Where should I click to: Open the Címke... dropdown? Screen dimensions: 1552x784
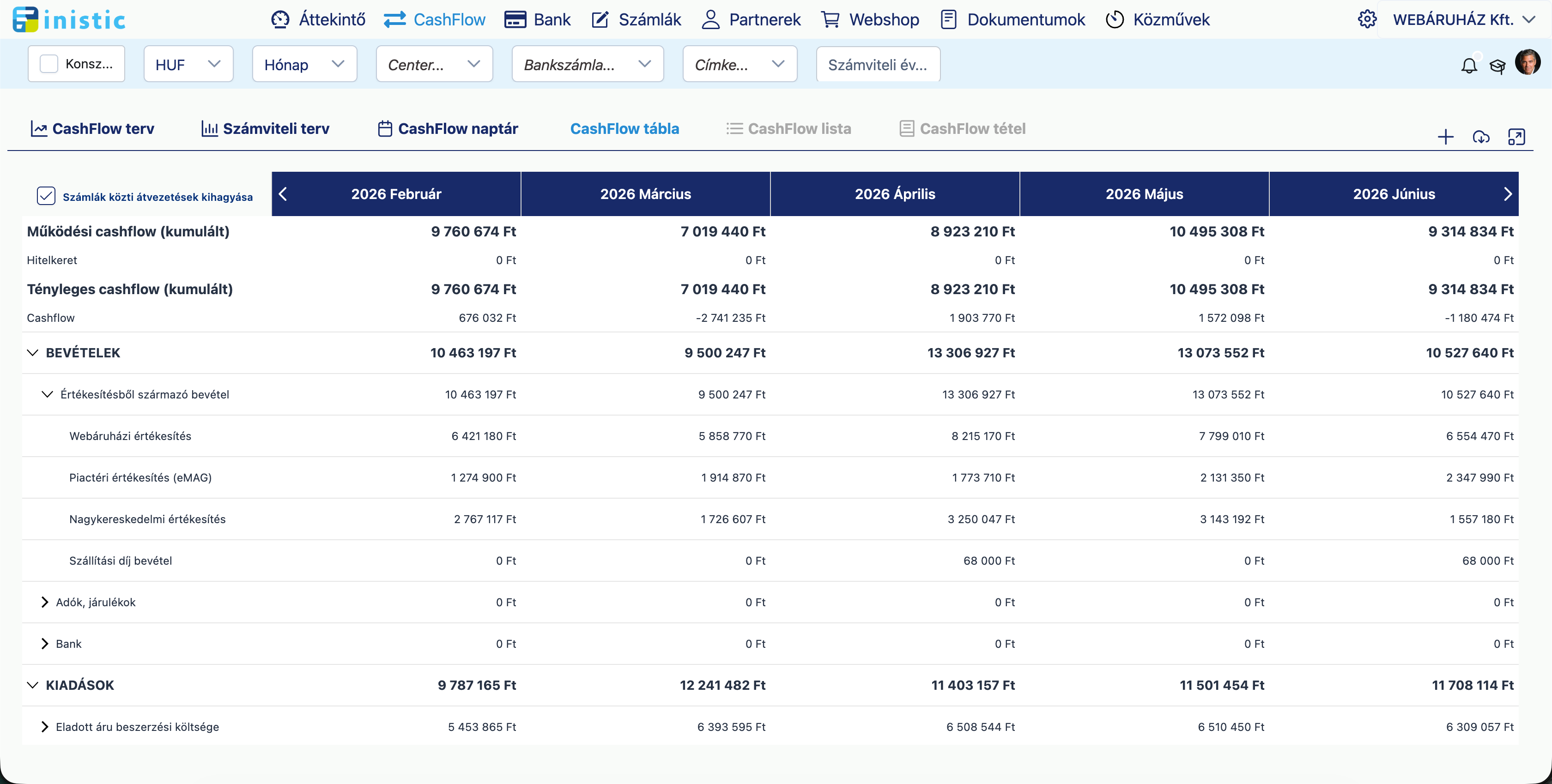click(739, 64)
